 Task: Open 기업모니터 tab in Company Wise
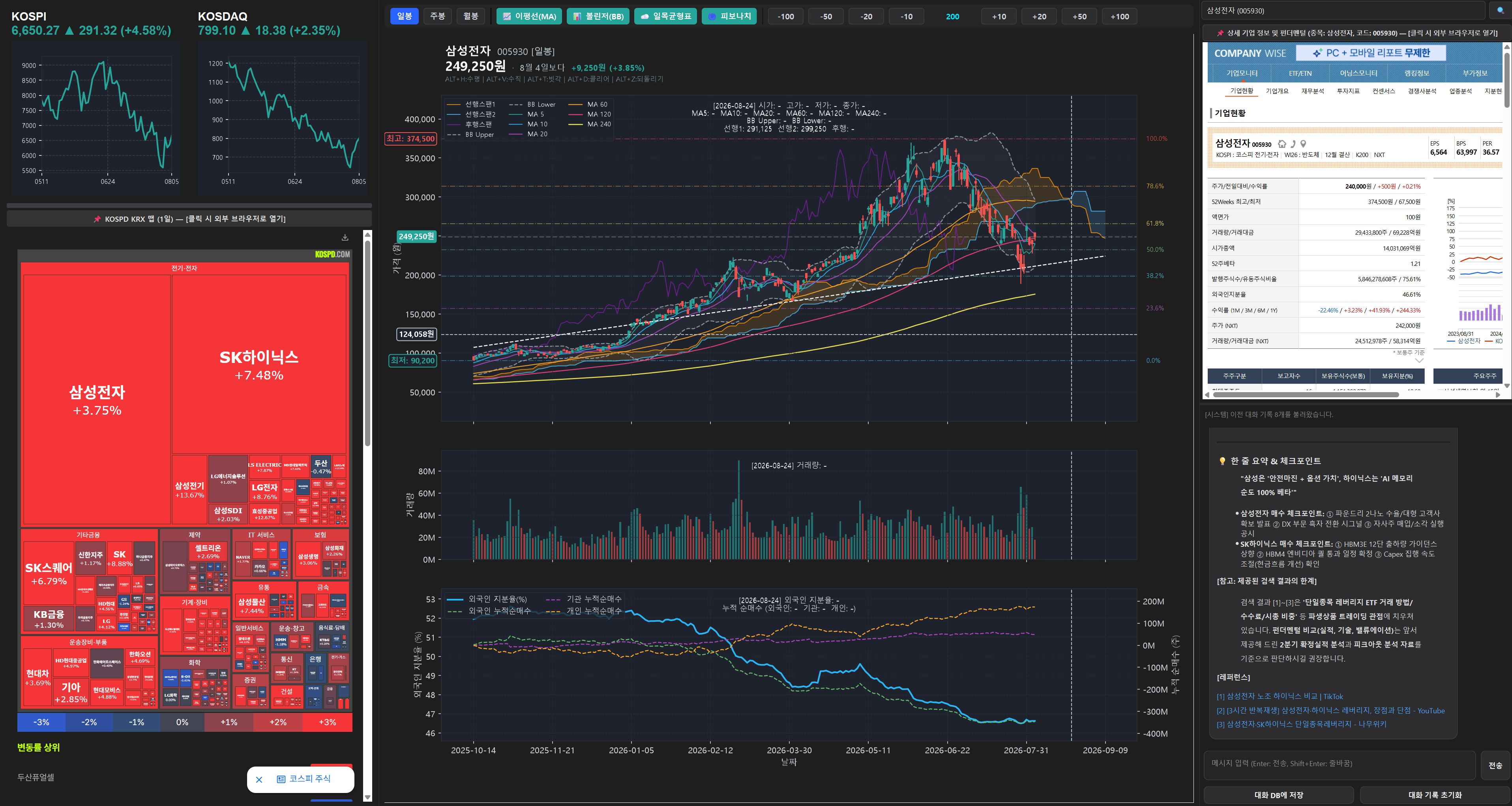click(1242, 73)
